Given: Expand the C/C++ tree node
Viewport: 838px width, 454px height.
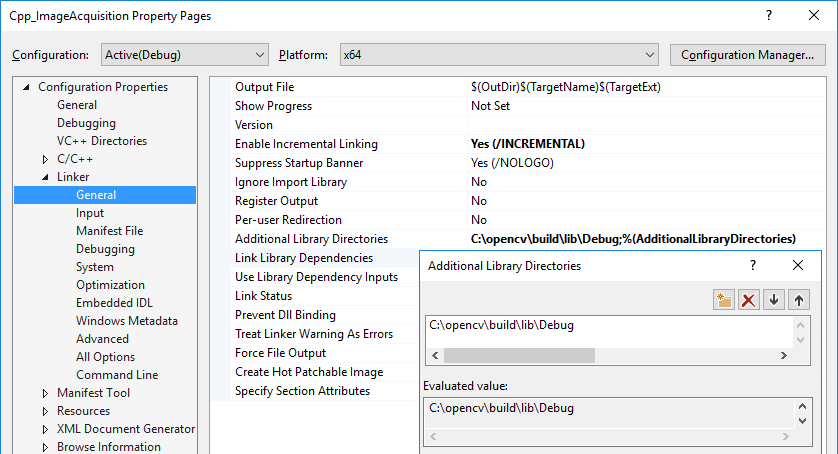Looking at the screenshot, I should [x=45, y=160].
